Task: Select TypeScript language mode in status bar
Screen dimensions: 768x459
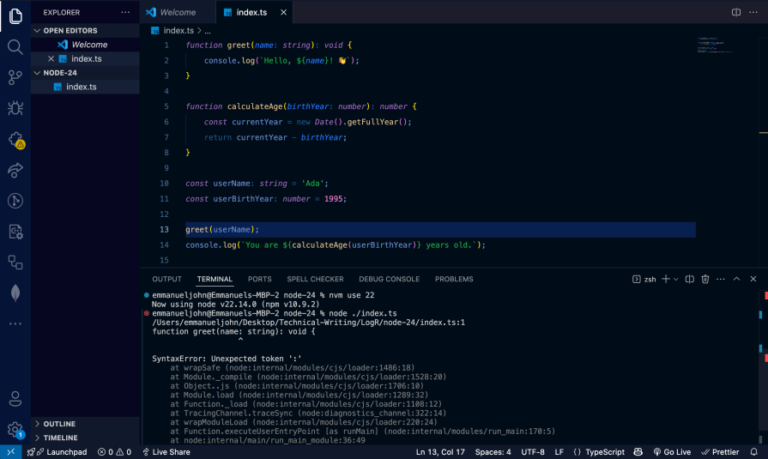Action: click(599, 452)
